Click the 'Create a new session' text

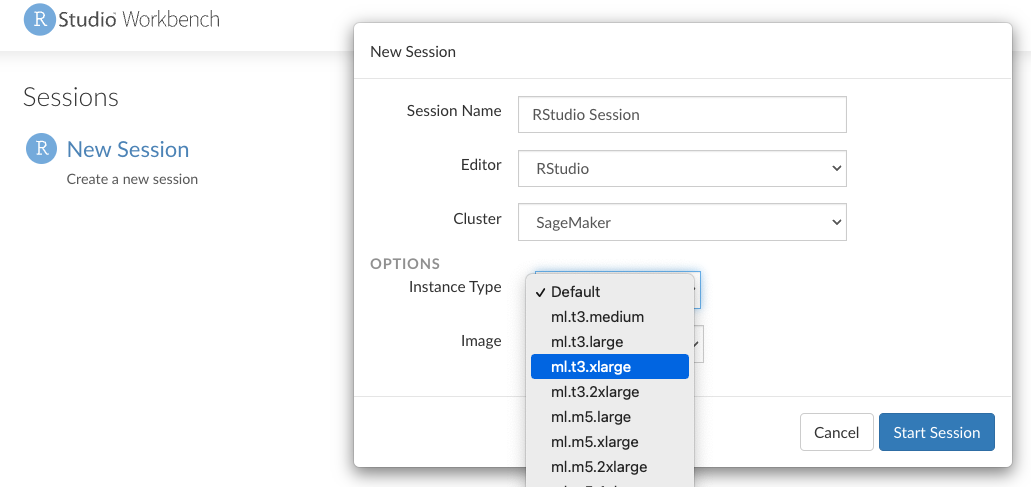[132, 179]
